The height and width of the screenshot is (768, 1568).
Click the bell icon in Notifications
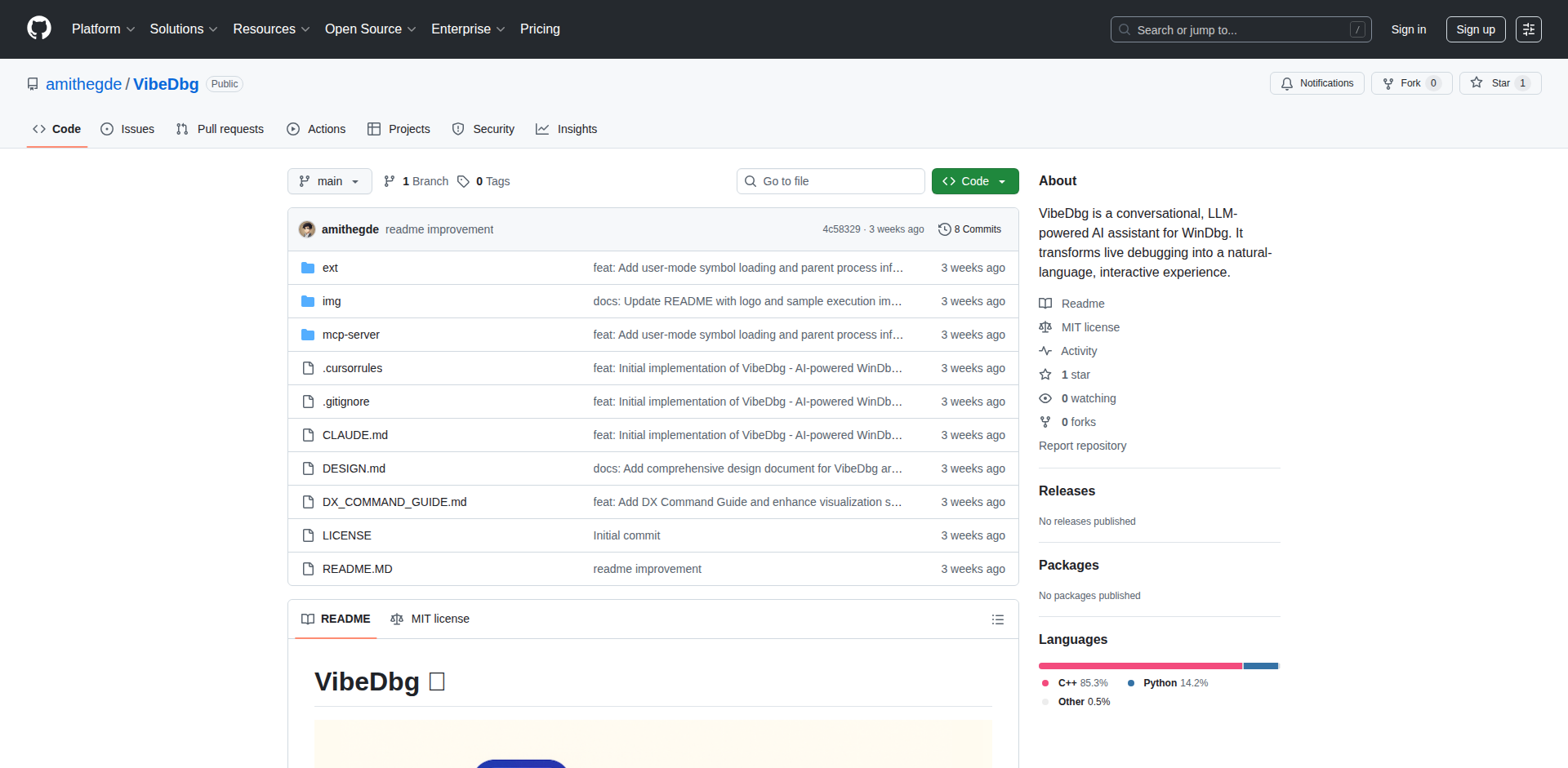pos(1287,83)
